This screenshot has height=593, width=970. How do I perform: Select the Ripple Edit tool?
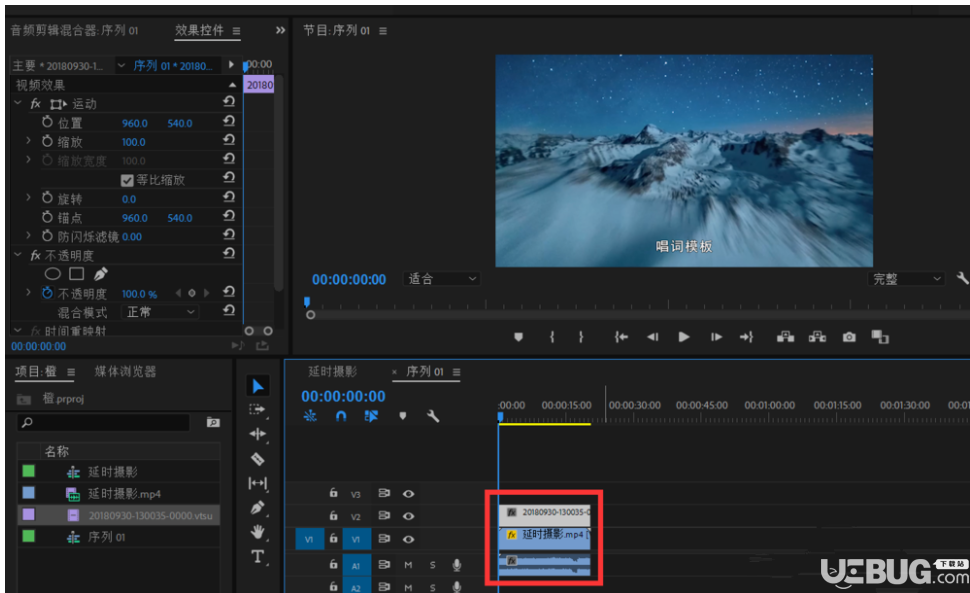click(257, 434)
